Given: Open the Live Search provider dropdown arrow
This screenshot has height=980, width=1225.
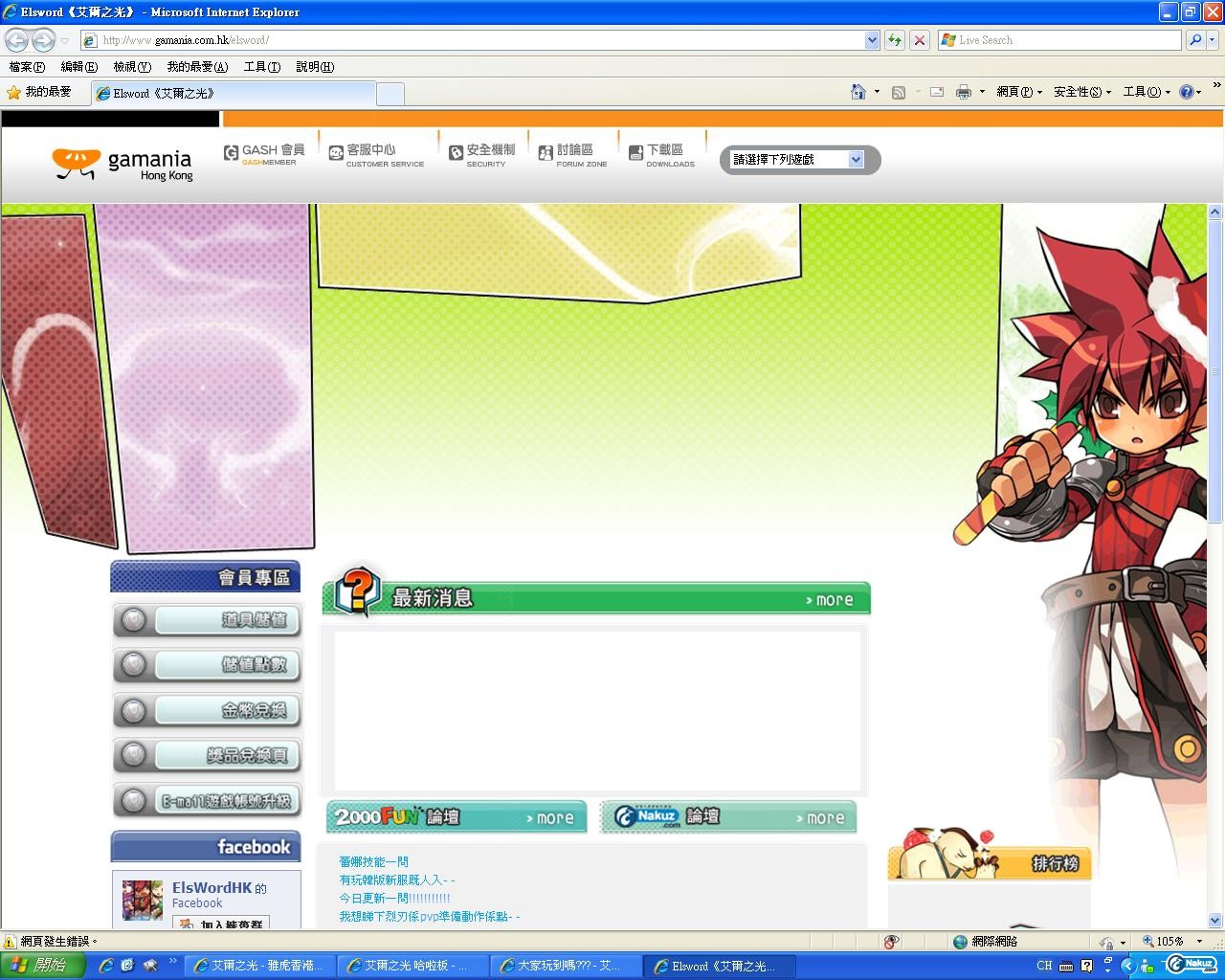Looking at the screenshot, I should (x=1214, y=40).
